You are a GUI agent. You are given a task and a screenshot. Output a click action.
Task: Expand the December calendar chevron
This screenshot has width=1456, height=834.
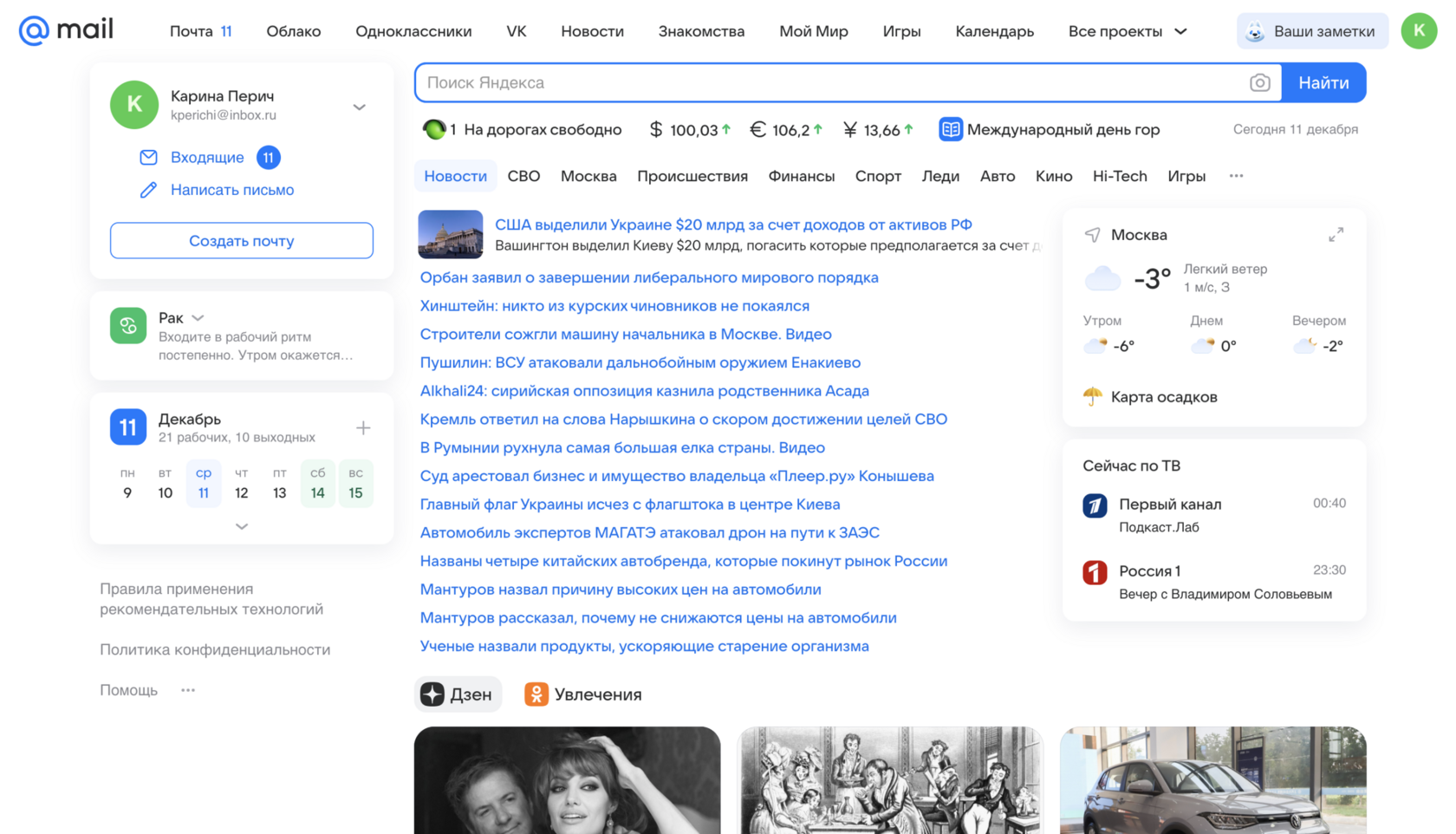tap(242, 526)
